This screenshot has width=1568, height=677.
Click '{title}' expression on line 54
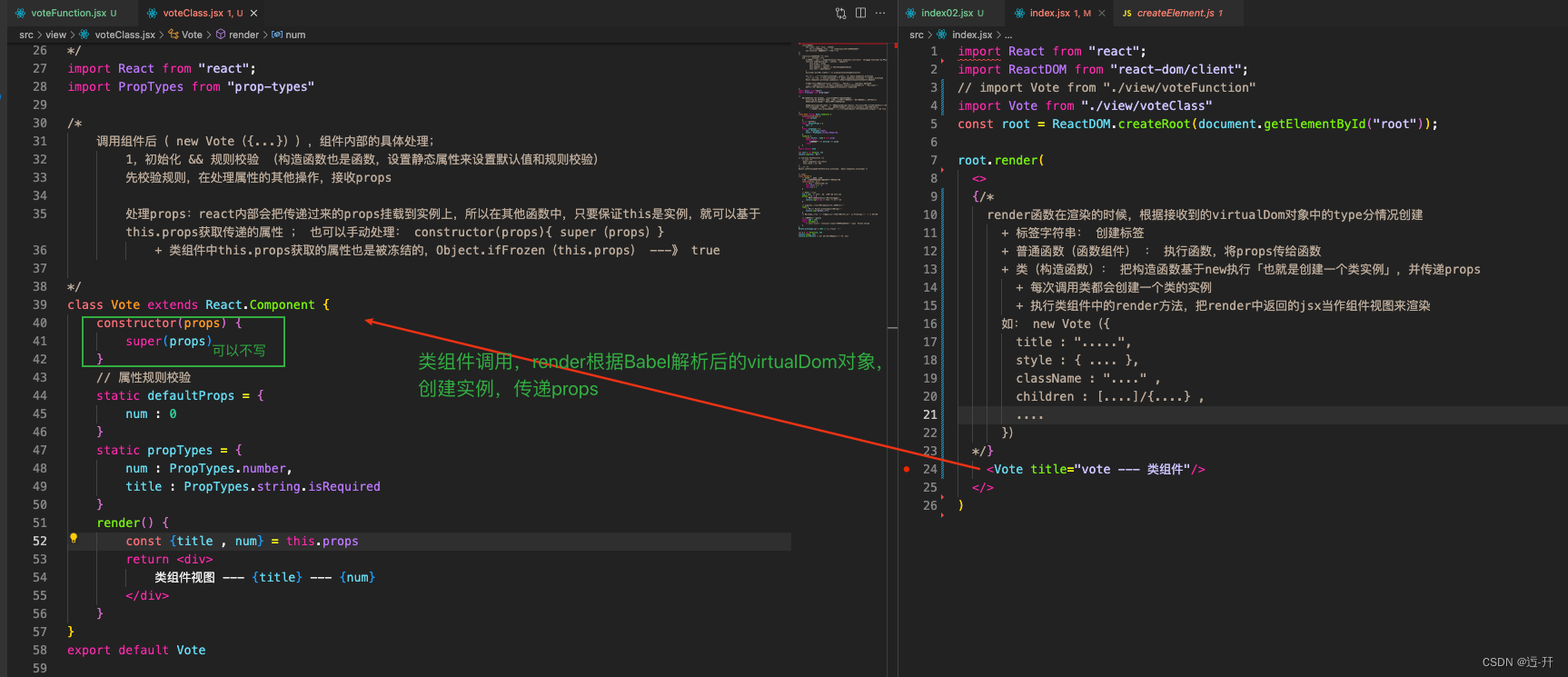[x=277, y=577]
